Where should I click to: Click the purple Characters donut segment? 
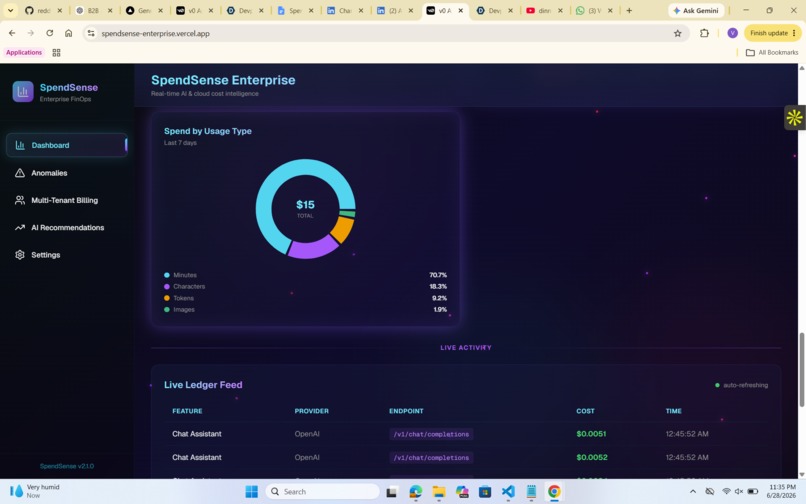(312, 249)
